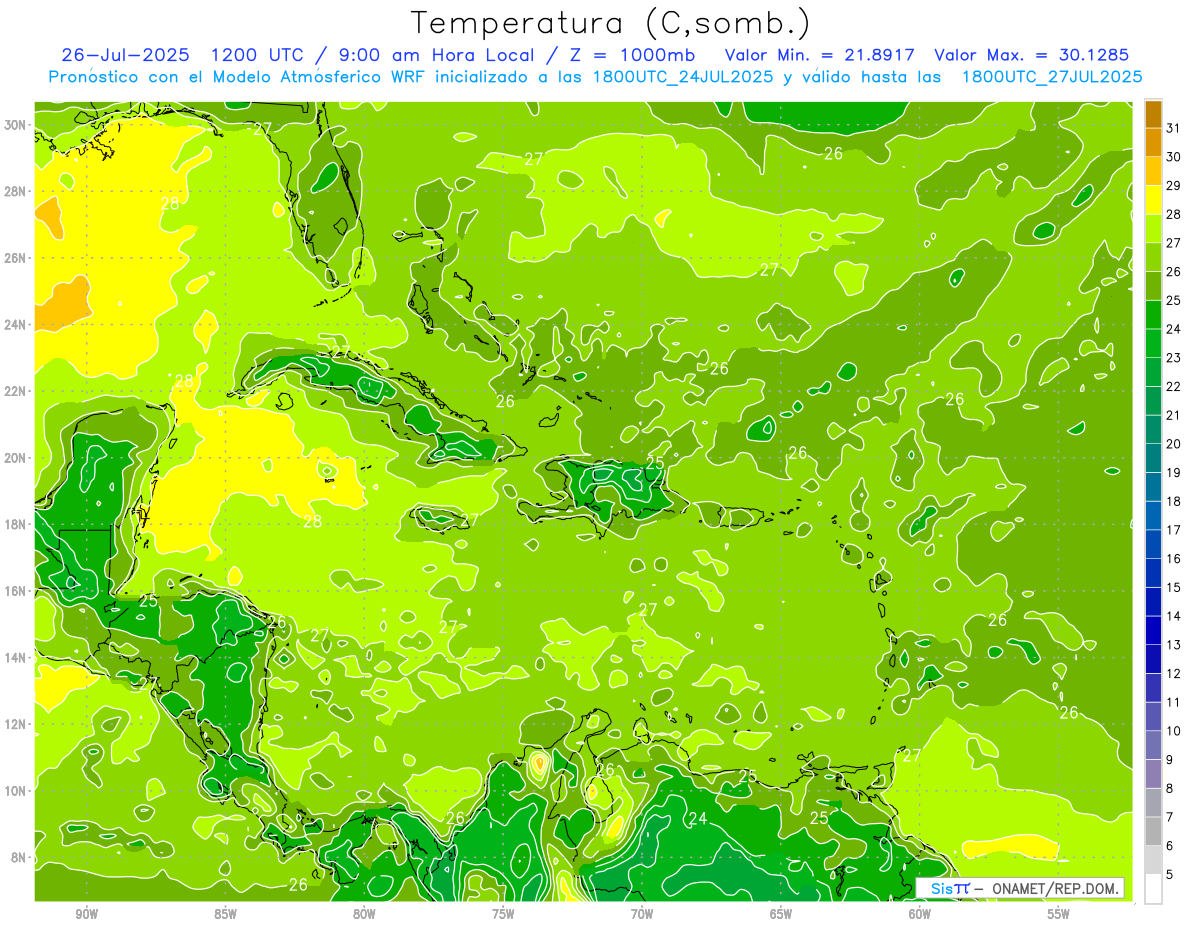Click the '70W' longitude axis label

(x=642, y=913)
